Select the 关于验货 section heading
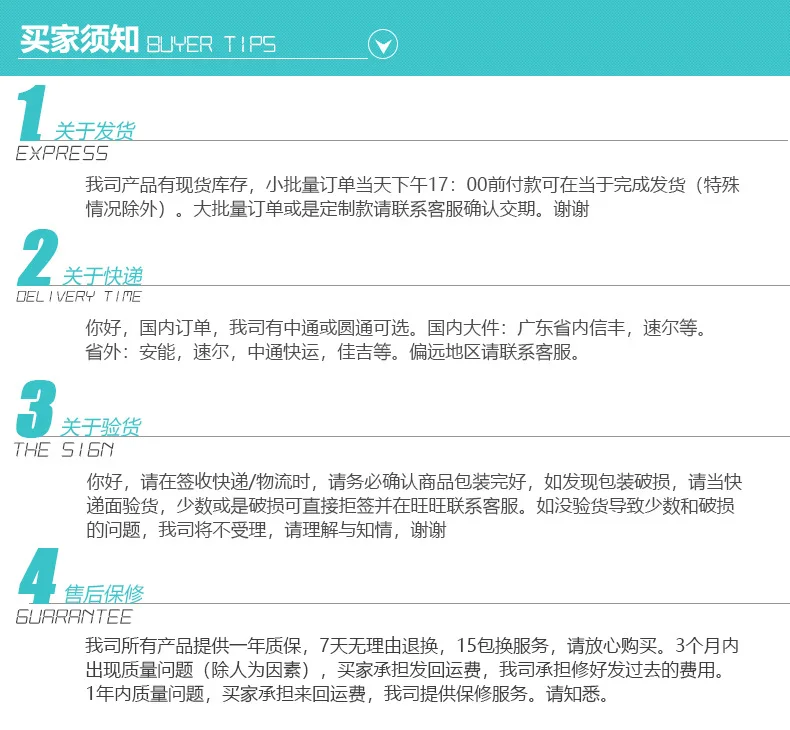 pyautogui.click(x=101, y=427)
